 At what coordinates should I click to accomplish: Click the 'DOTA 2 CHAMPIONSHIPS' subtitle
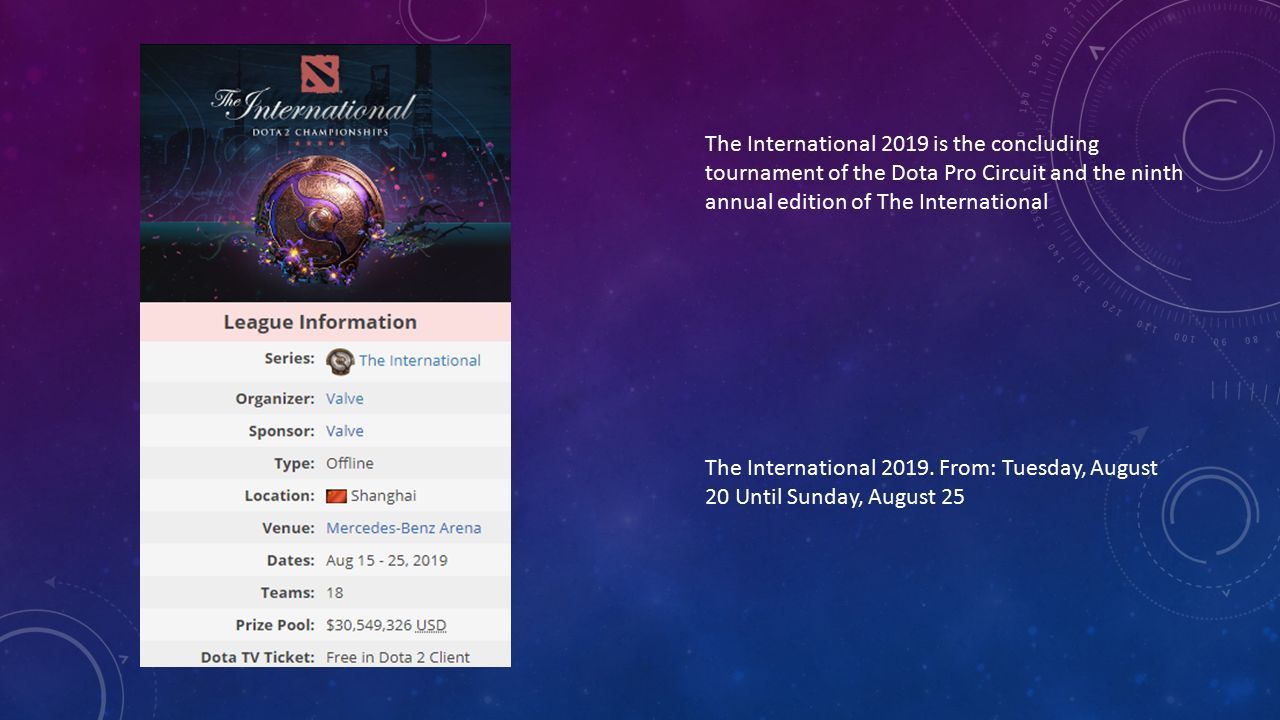[320, 130]
